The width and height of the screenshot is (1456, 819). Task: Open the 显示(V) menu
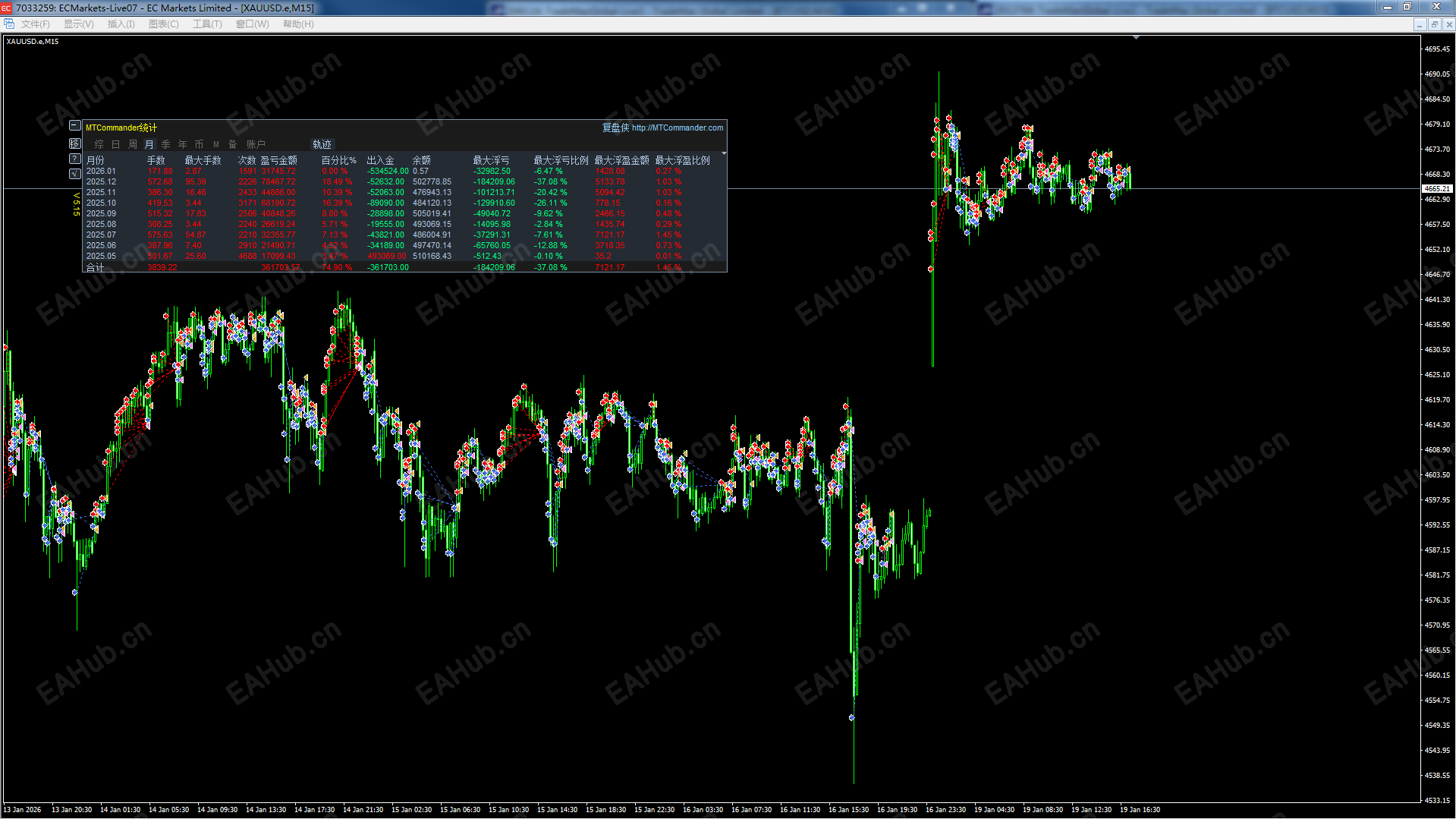click(x=79, y=24)
